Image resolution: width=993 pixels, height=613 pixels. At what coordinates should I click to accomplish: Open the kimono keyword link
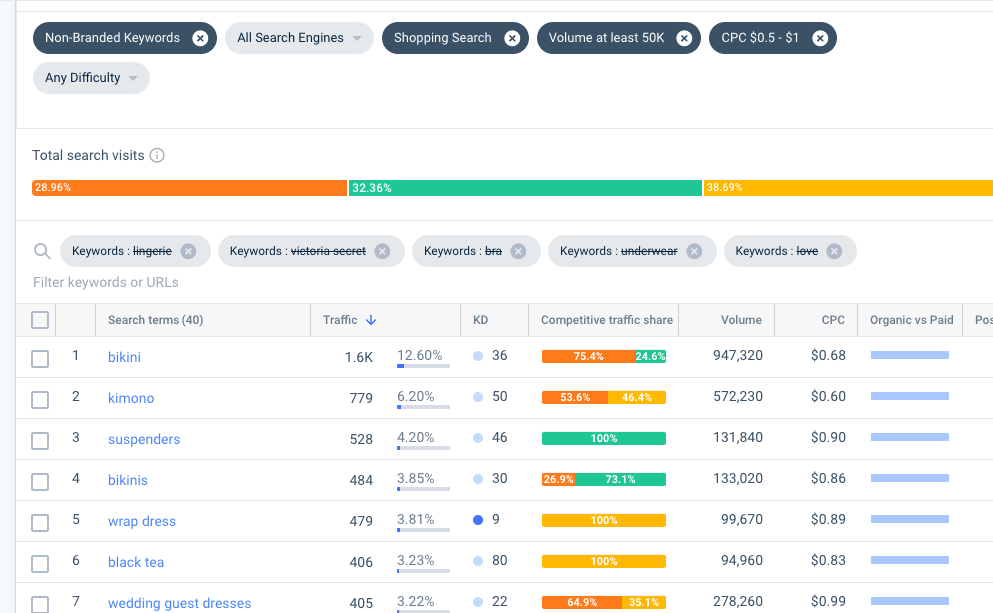pos(131,398)
